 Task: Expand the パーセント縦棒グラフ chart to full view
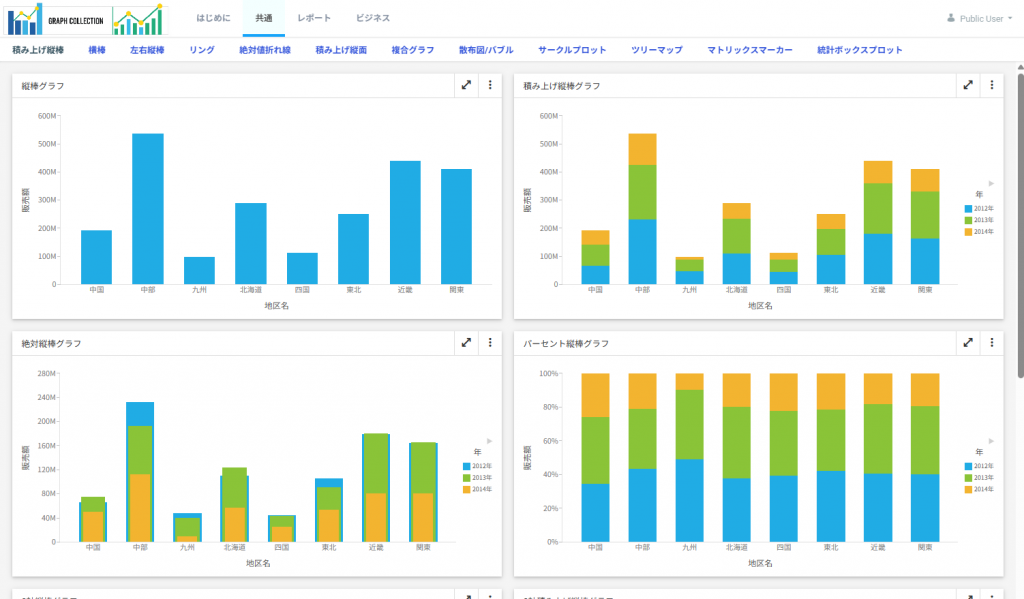tap(968, 342)
